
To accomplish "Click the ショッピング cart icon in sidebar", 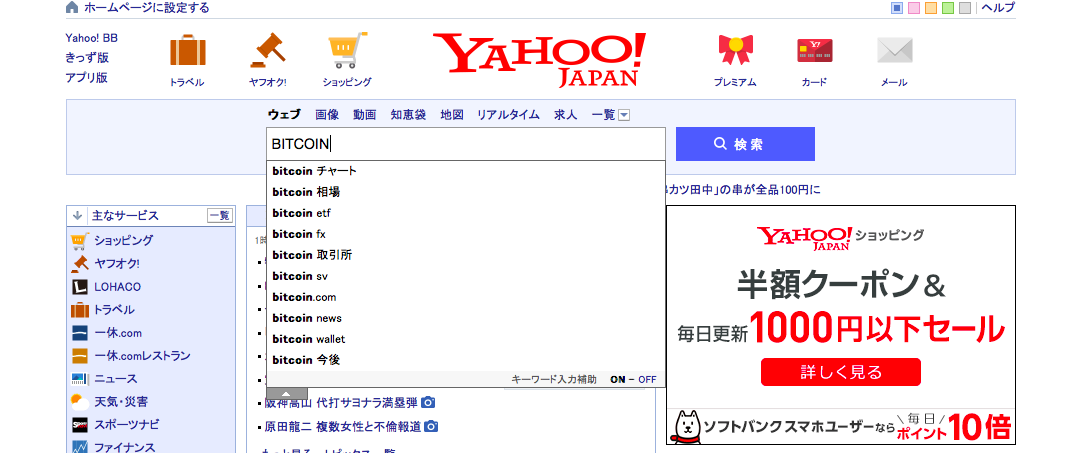I will (80, 241).
